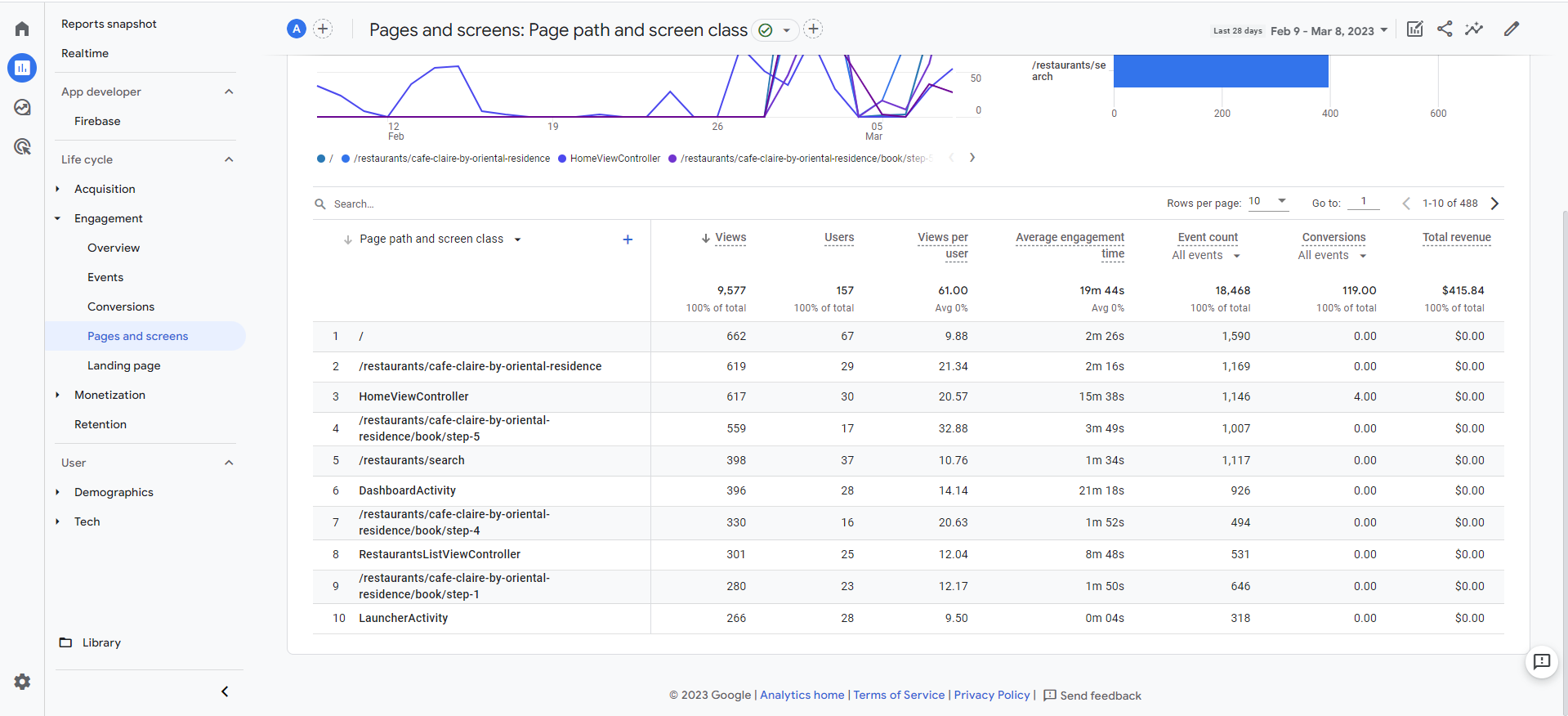Open Rows per page dropdown
This screenshot has width=1568, height=716.
(x=1268, y=202)
